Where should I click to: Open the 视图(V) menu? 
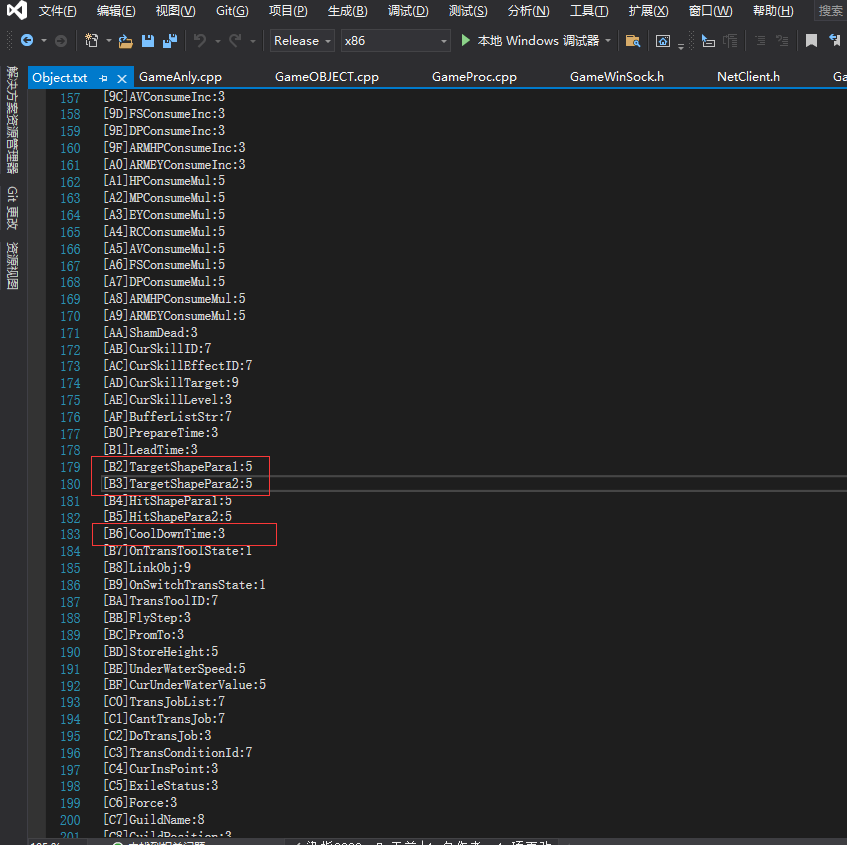coord(176,11)
